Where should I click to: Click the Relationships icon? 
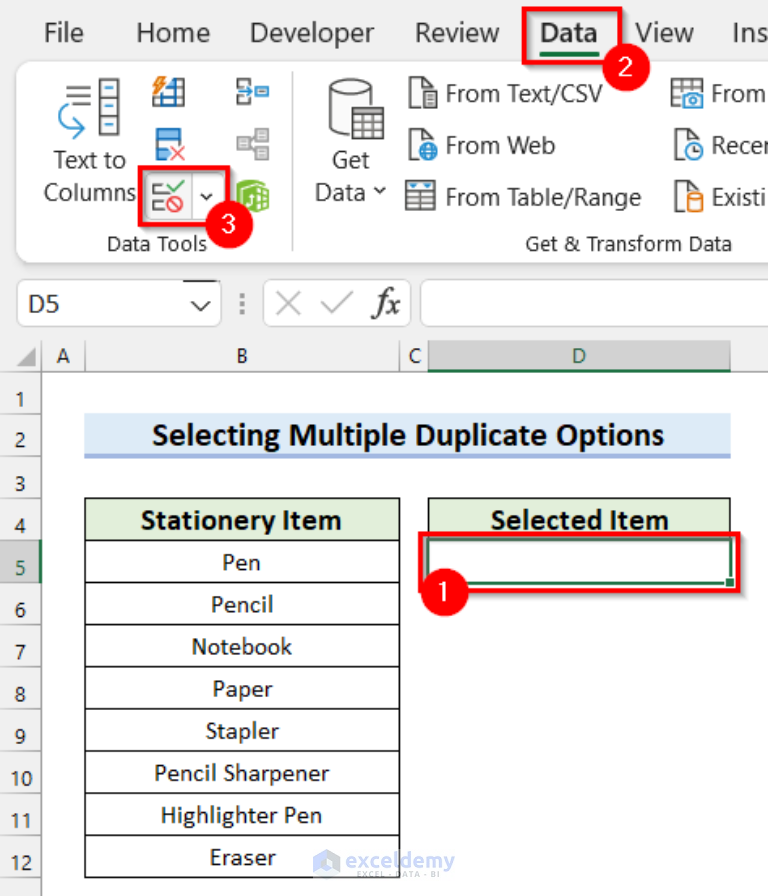coord(251,144)
